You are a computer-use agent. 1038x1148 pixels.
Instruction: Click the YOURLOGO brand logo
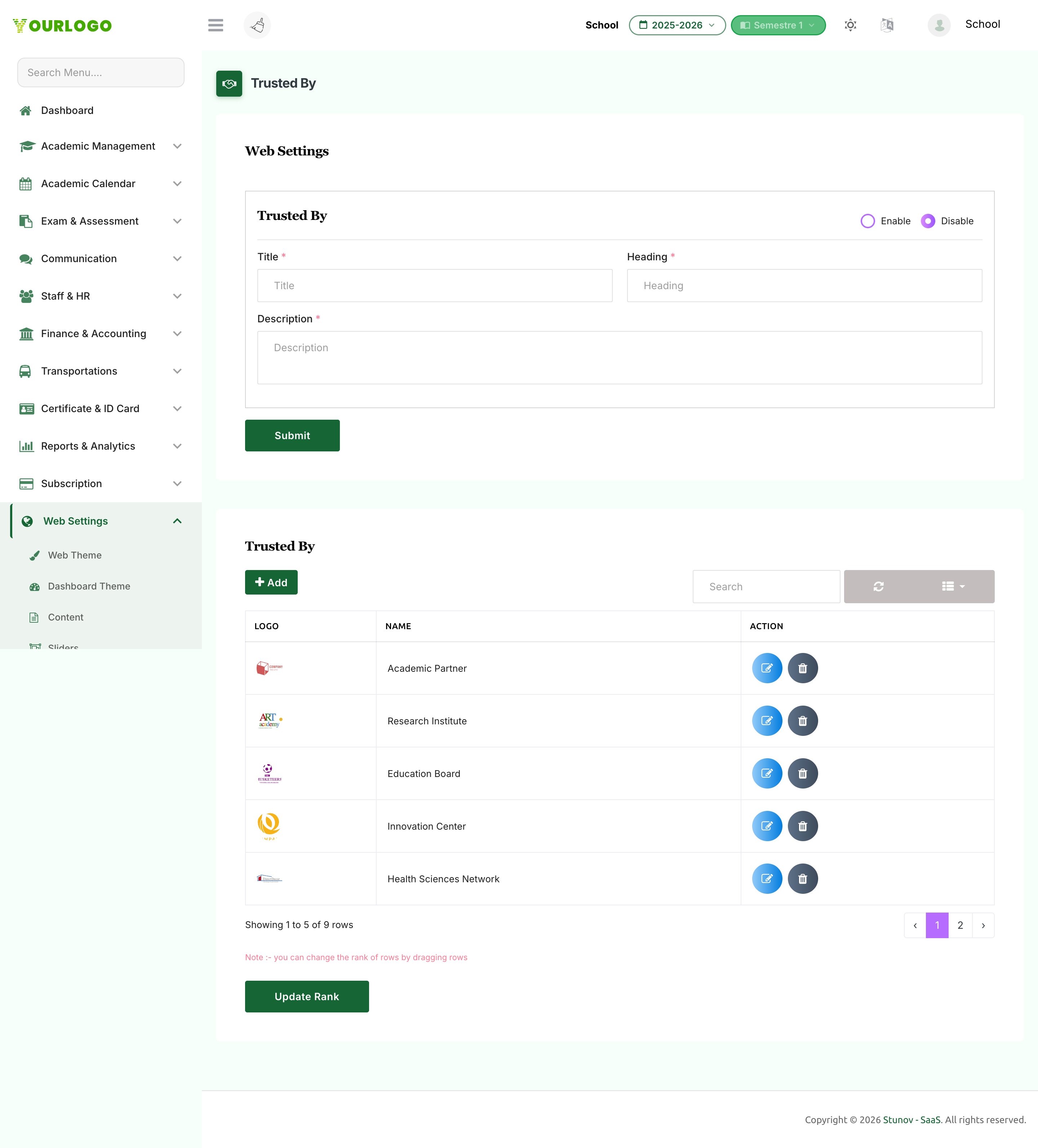pyautogui.click(x=63, y=26)
